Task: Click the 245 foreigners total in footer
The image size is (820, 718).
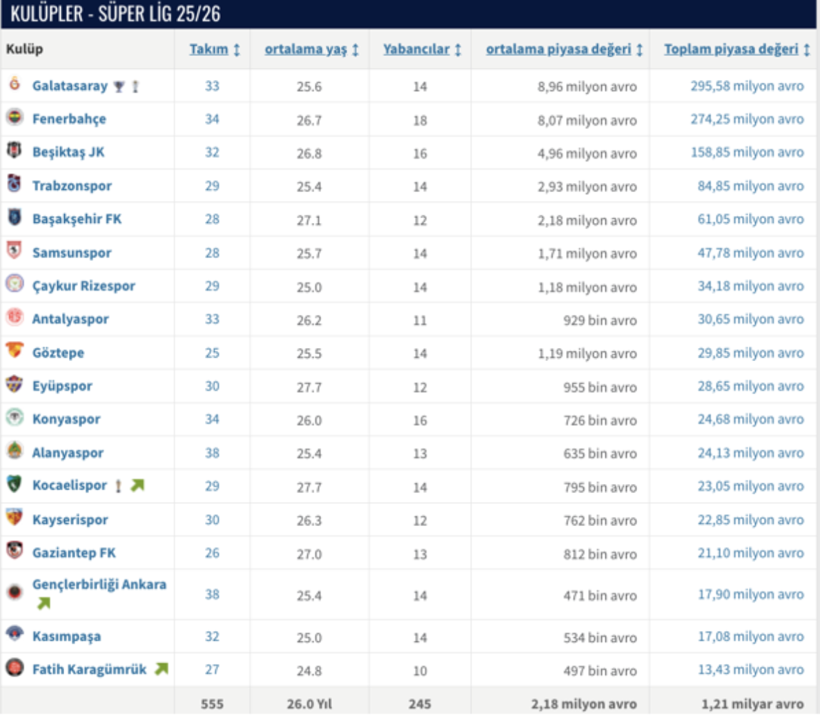Action: tap(420, 704)
